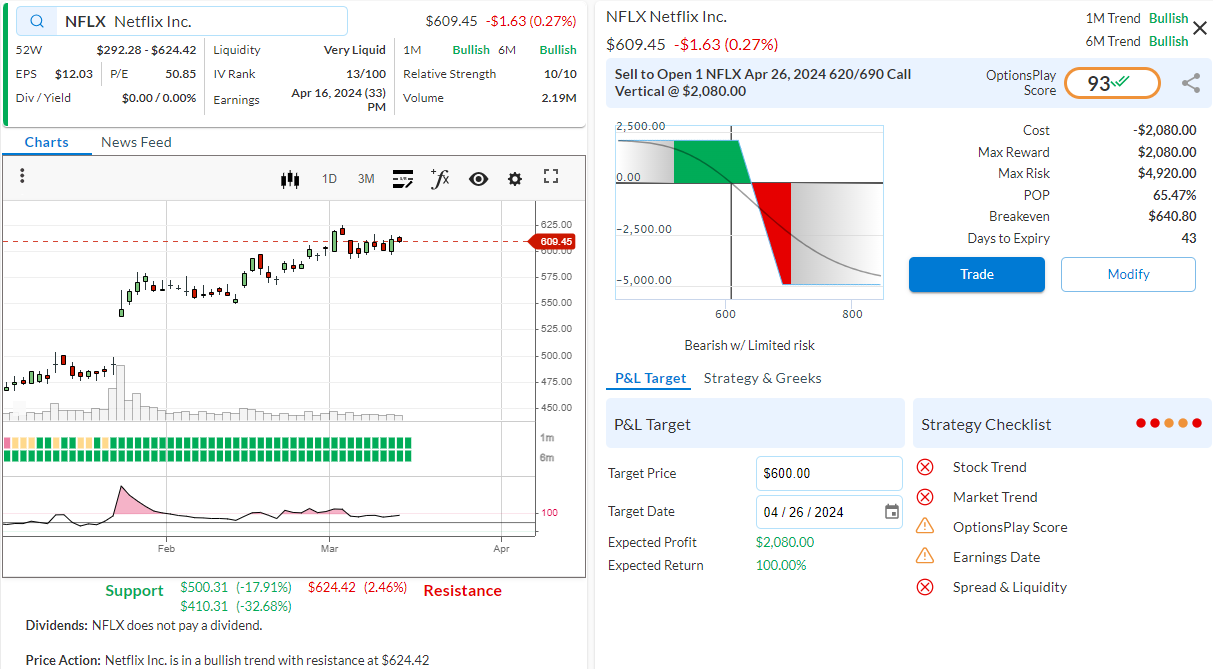The width and height of the screenshot is (1213, 669).
Task: Click the 52W range $292.28 - $624.42
Action: [146, 50]
